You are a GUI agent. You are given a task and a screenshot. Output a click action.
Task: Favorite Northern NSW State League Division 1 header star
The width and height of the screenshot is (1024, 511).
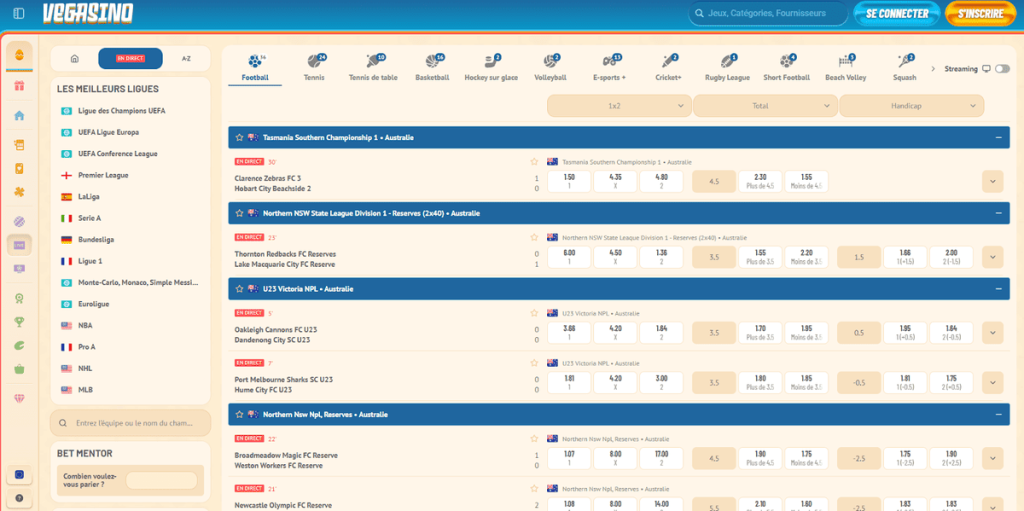click(240, 213)
